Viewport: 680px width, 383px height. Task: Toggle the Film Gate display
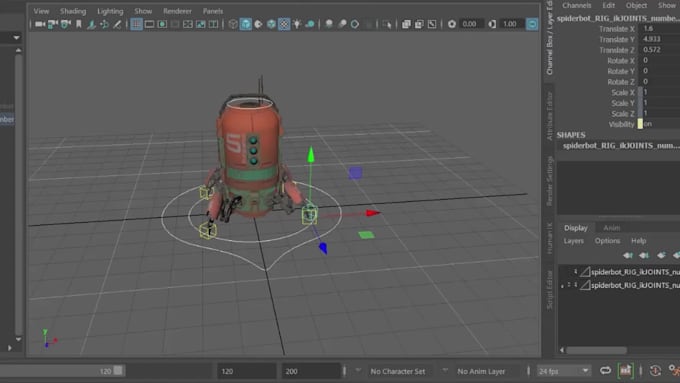149,24
